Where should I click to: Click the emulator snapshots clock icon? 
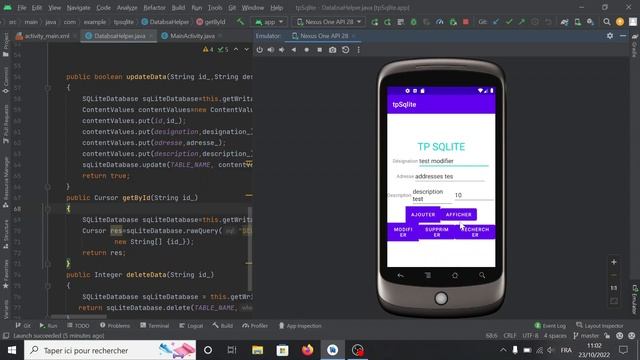[x=346, y=50]
